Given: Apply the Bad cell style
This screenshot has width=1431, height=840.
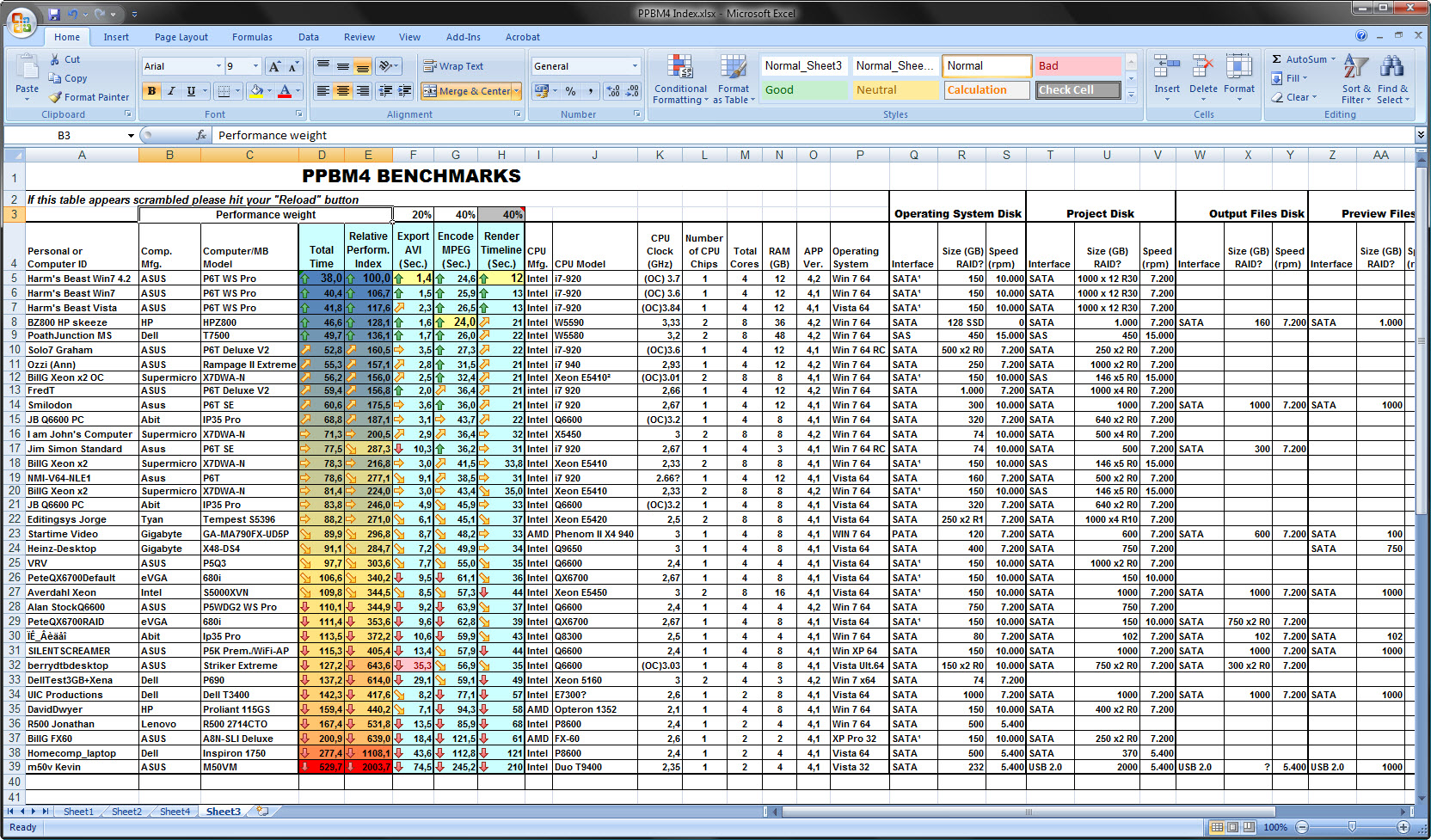Looking at the screenshot, I should click(1078, 65).
